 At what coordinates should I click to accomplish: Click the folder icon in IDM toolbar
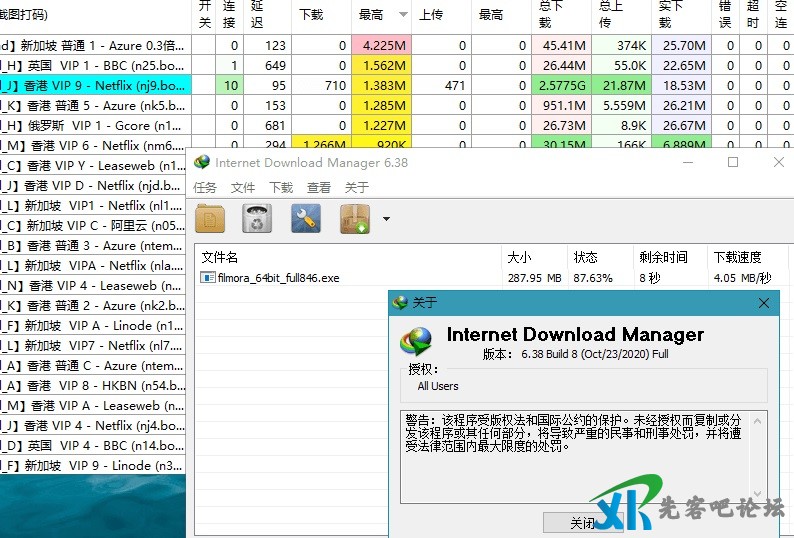click(x=210, y=217)
